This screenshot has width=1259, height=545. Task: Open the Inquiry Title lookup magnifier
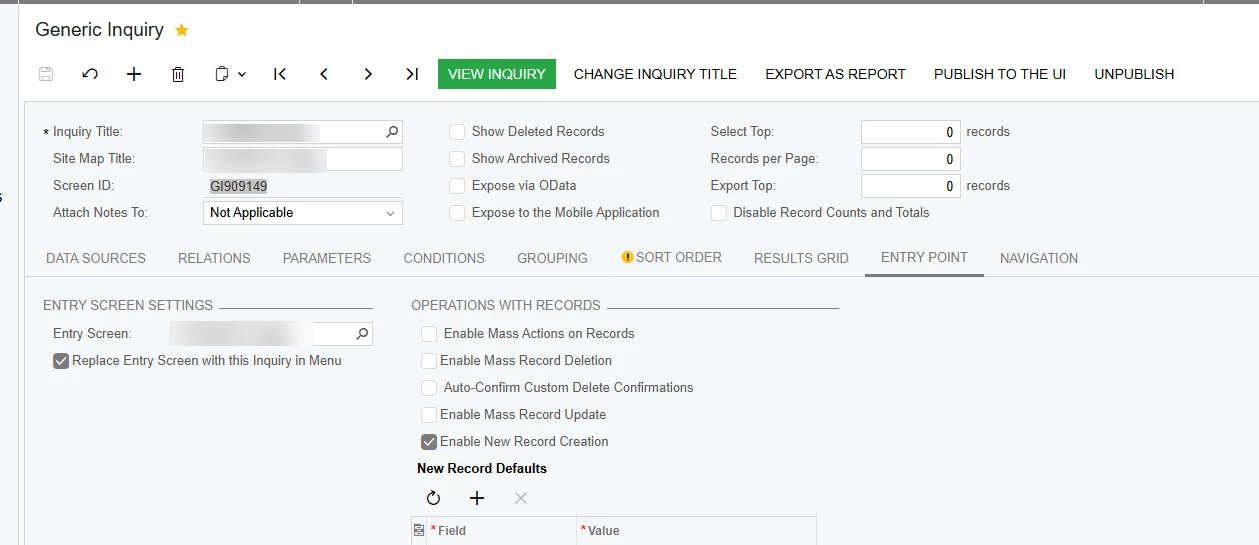[392, 131]
